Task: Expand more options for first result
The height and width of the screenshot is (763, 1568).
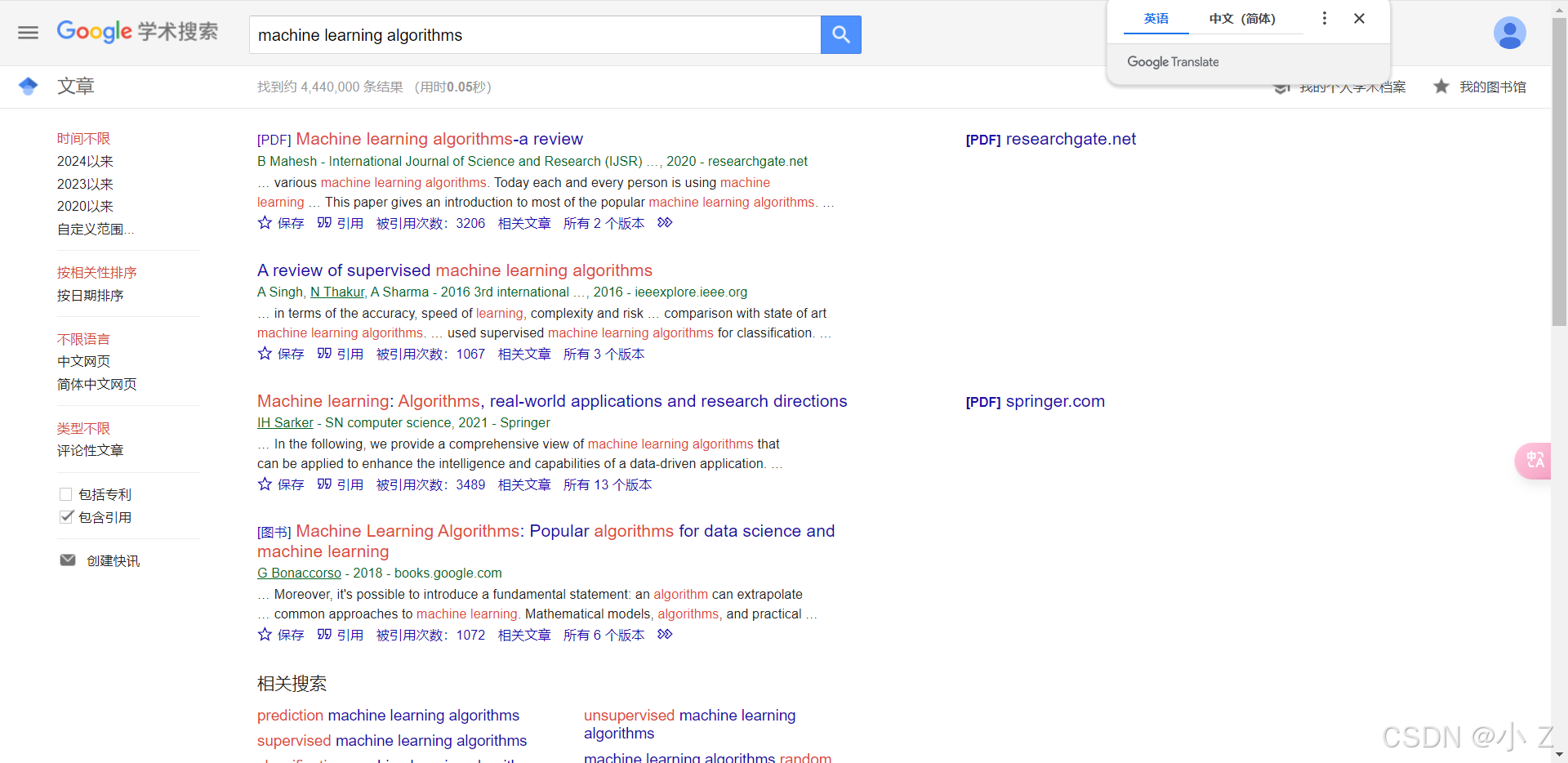Action: pyautogui.click(x=665, y=223)
